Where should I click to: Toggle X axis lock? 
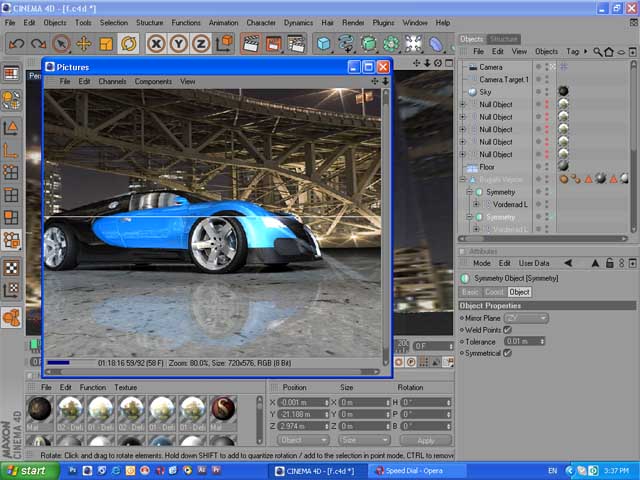[156, 43]
